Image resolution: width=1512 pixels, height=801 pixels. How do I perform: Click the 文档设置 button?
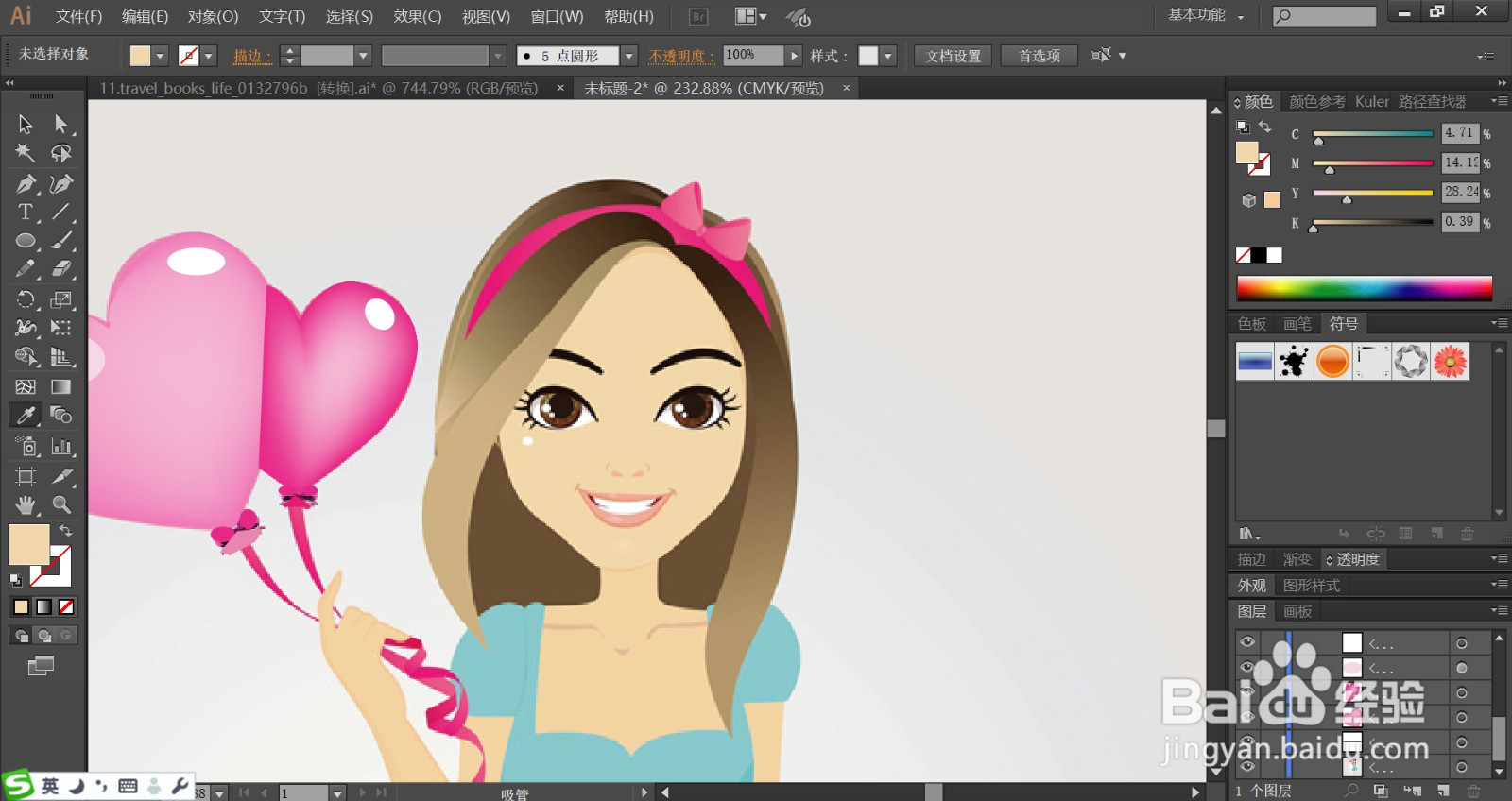pos(953,56)
